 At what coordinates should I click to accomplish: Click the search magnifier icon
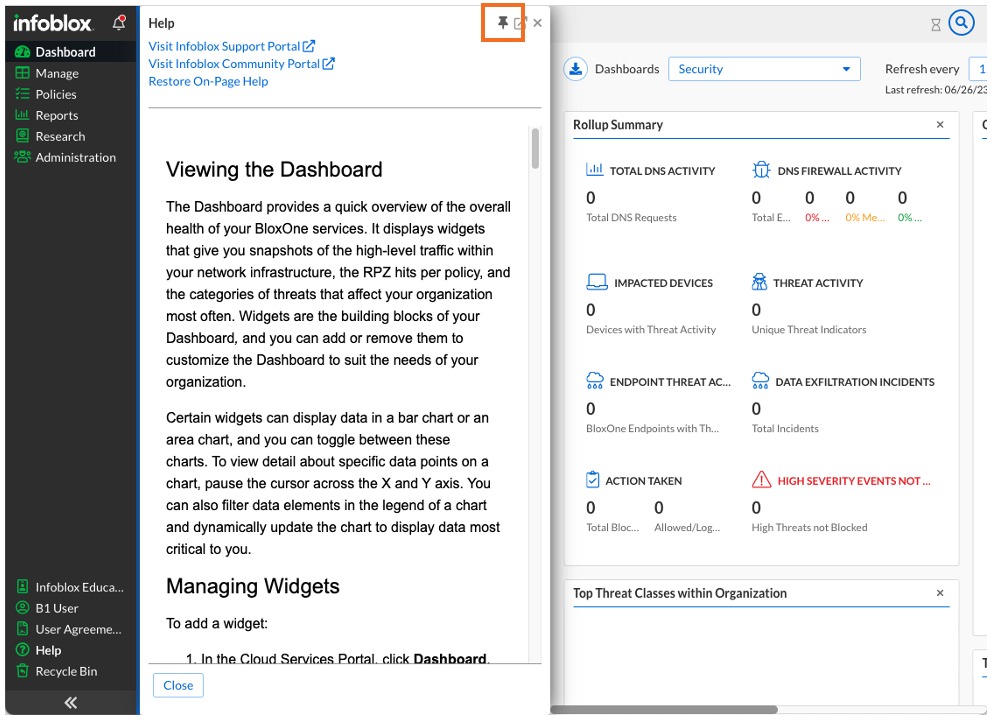(961, 23)
